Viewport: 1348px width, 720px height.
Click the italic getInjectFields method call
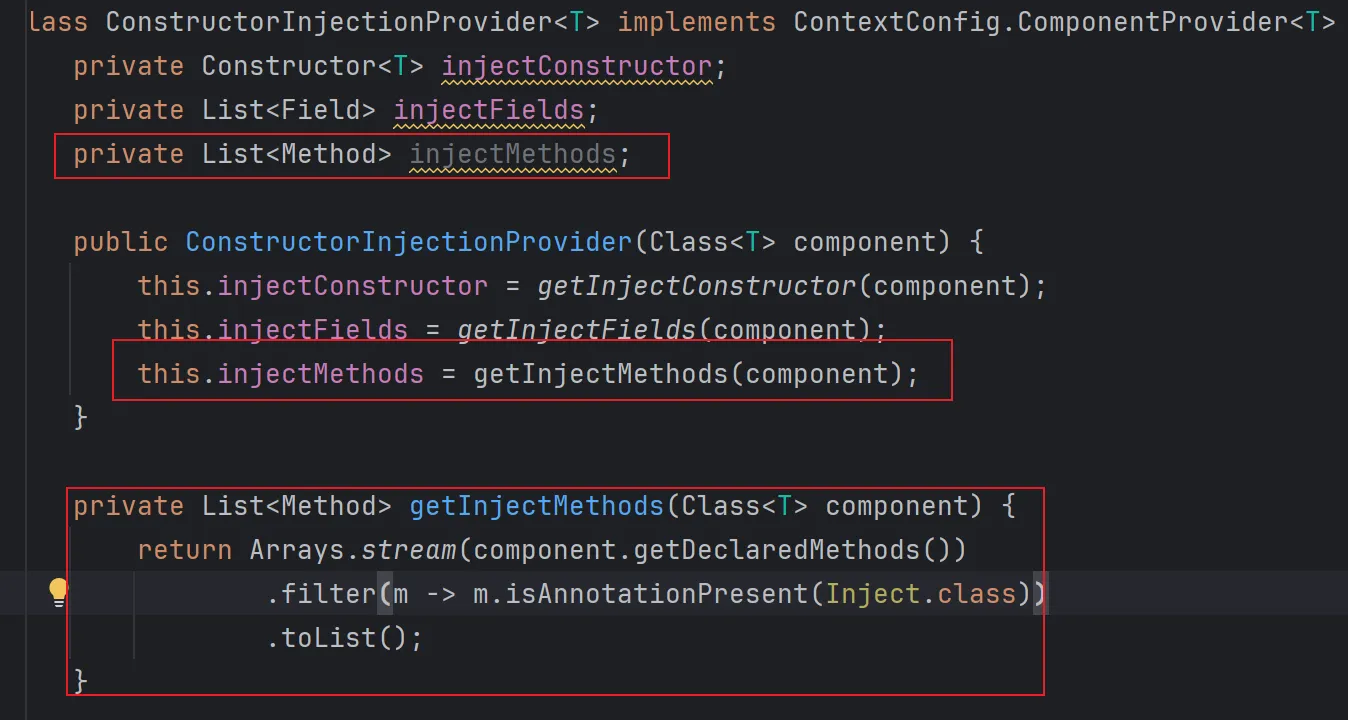[x=577, y=330]
